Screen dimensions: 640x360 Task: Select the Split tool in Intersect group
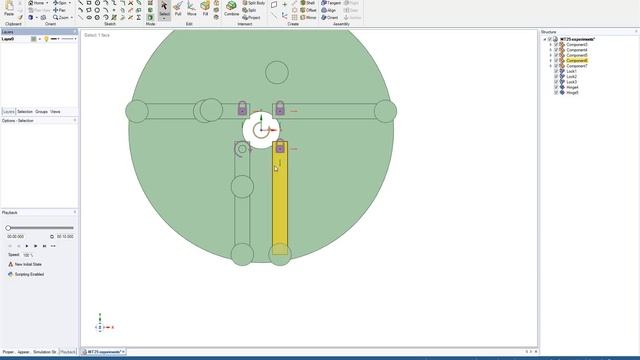point(249,10)
